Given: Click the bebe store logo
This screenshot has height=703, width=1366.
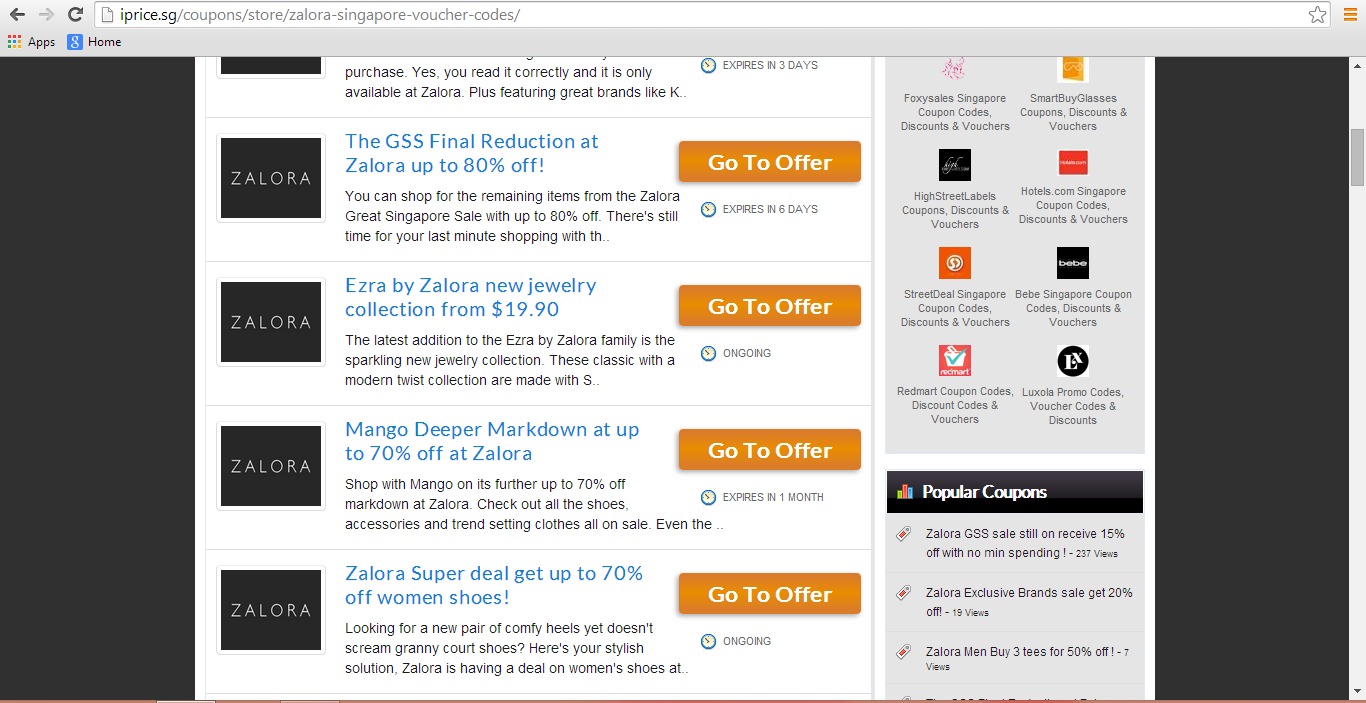Looking at the screenshot, I should [x=1073, y=263].
